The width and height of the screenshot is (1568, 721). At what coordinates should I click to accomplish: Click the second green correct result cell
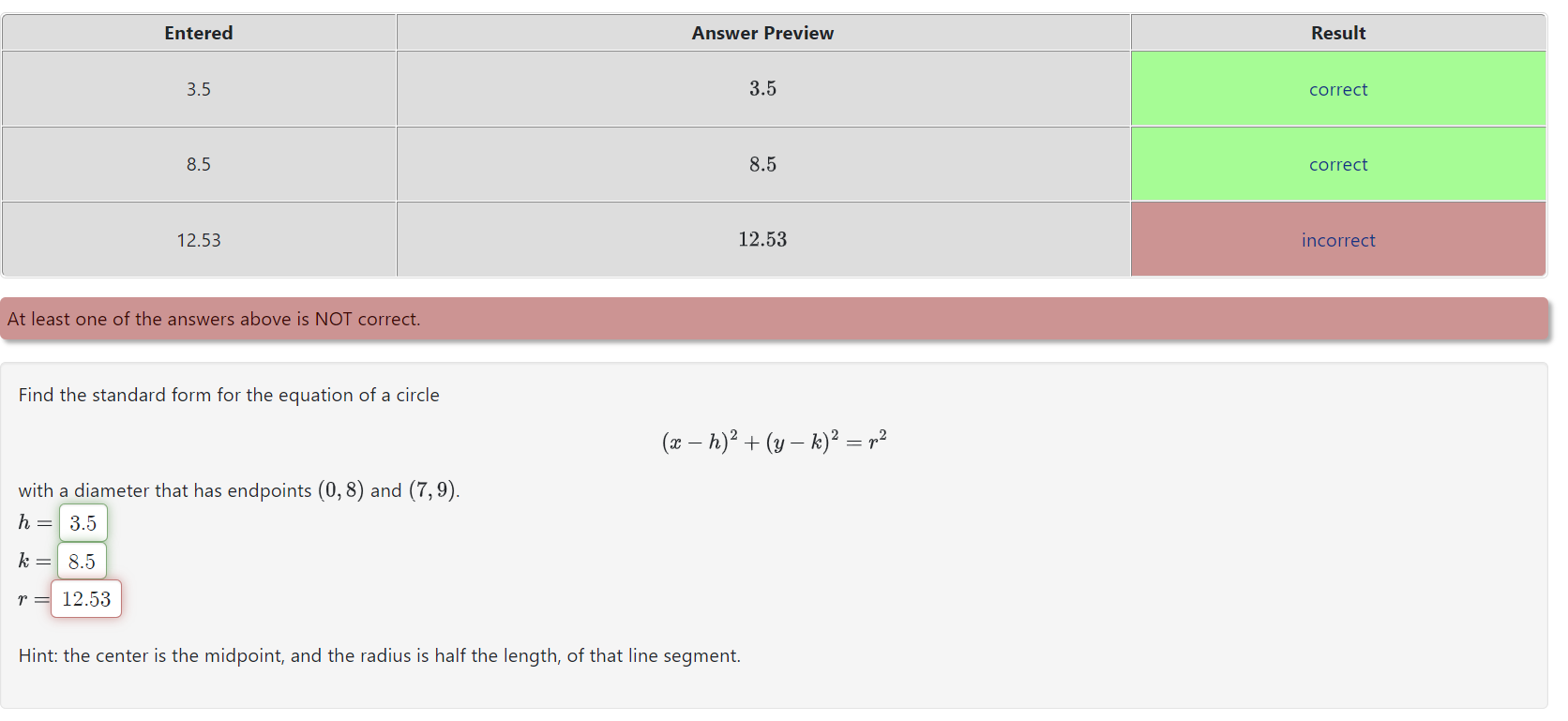coord(1338,164)
